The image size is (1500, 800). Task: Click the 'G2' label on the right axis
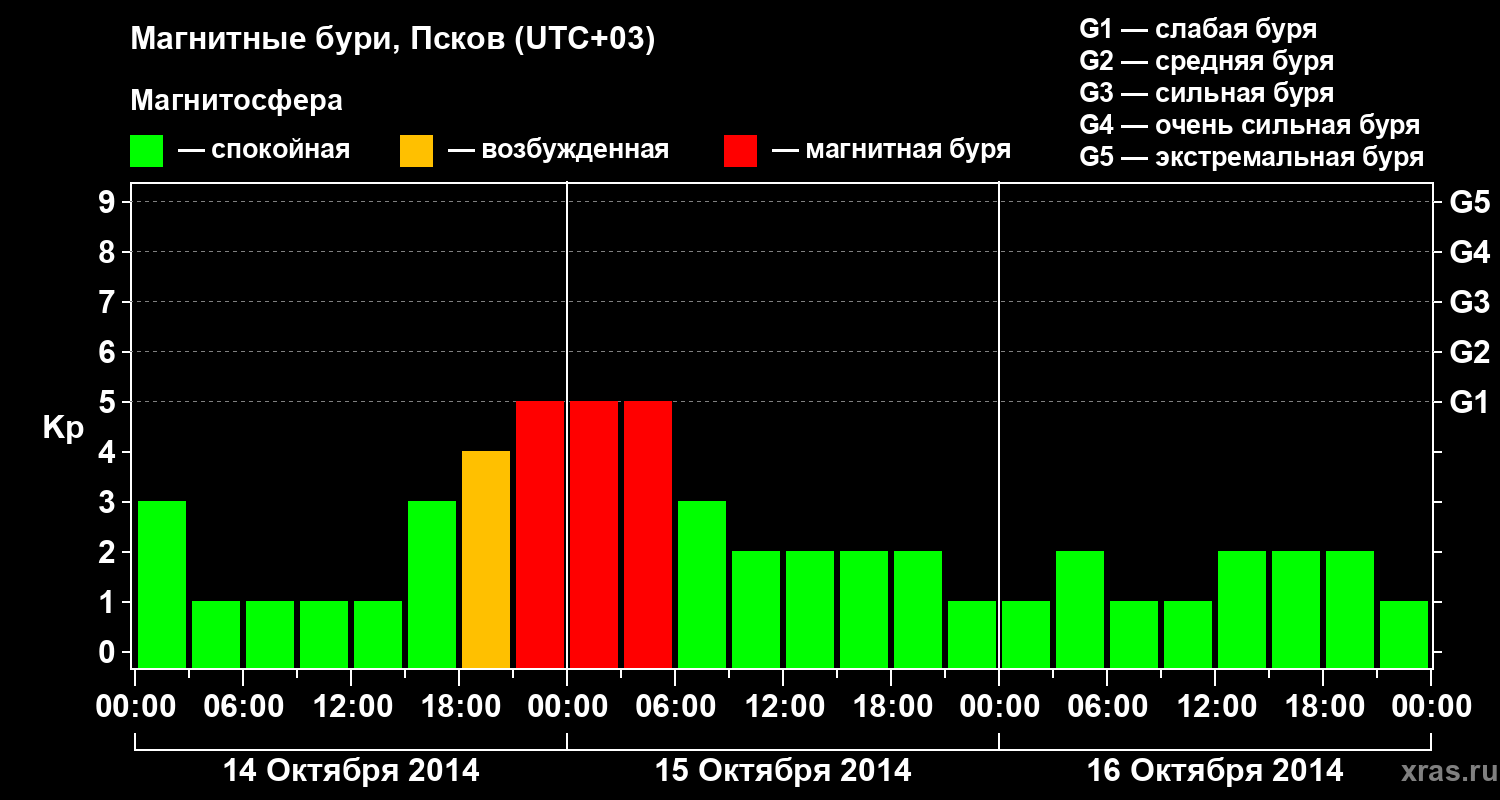coord(1469,352)
